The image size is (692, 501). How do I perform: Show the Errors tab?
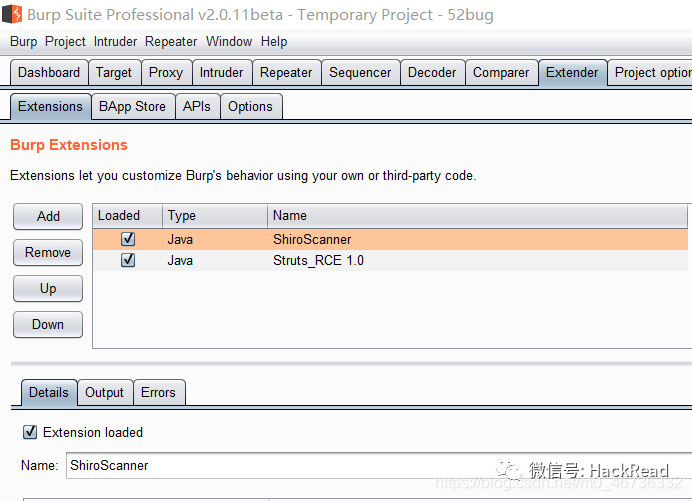(158, 392)
